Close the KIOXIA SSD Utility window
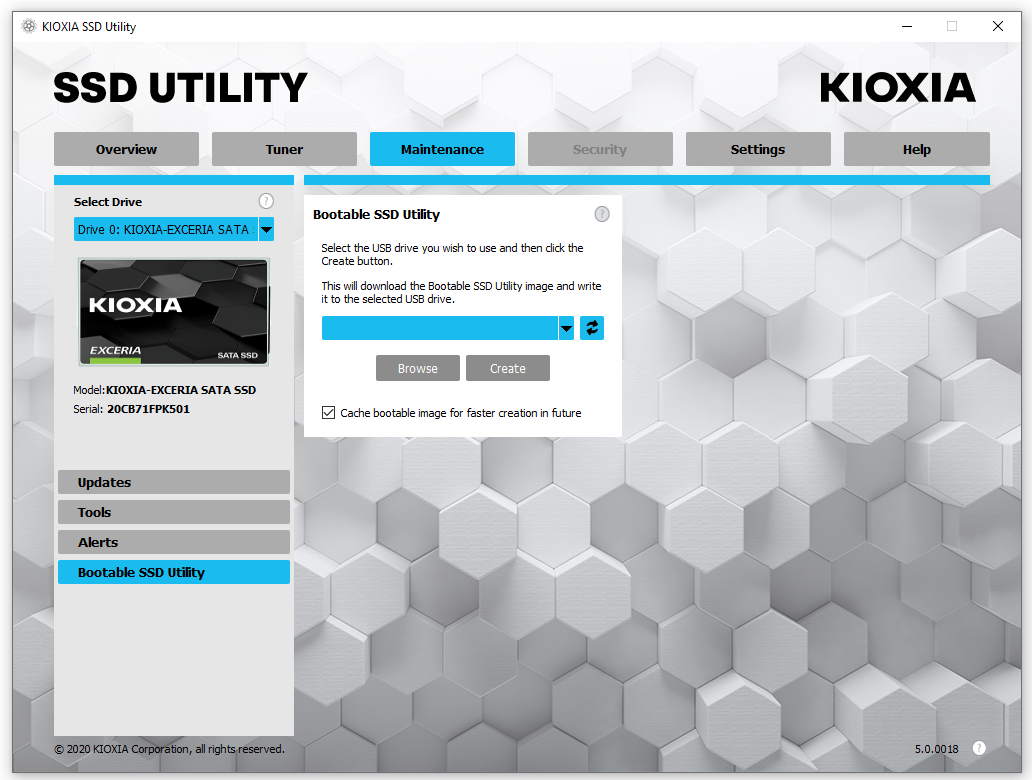The width and height of the screenshot is (1032, 780). (x=998, y=26)
